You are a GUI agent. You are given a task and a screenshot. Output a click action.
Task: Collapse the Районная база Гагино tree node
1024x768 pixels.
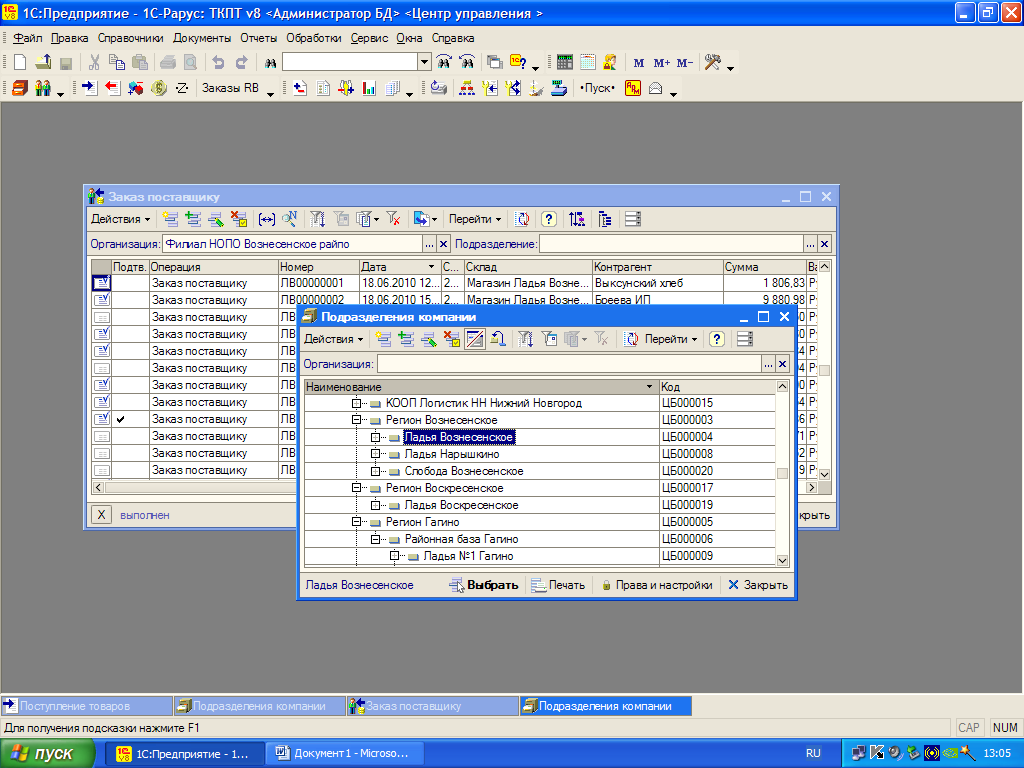[376, 539]
